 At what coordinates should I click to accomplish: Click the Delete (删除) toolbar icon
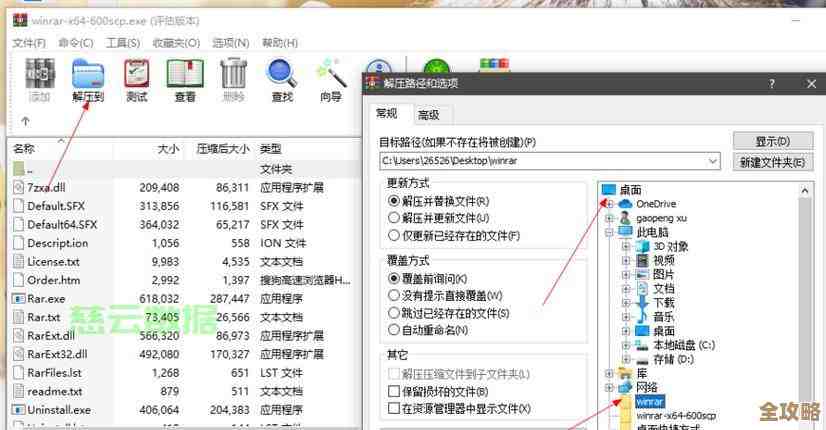(x=233, y=74)
